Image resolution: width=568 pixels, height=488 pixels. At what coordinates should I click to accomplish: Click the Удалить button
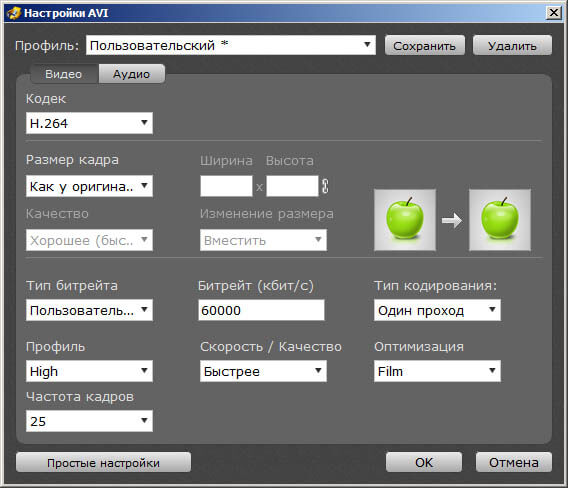pyautogui.click(x=512, y=46)
